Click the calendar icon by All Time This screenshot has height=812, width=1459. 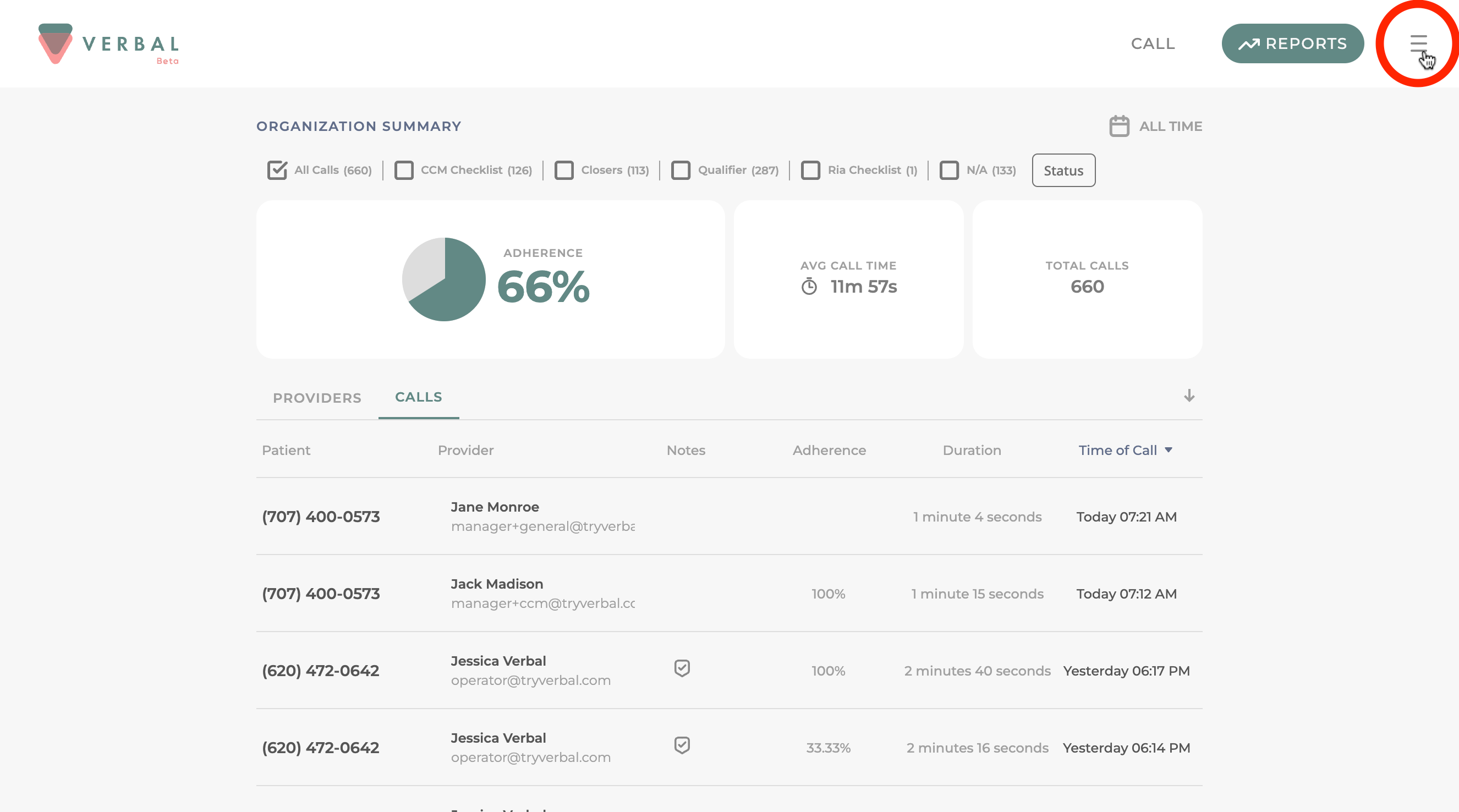coord(1118,126)
